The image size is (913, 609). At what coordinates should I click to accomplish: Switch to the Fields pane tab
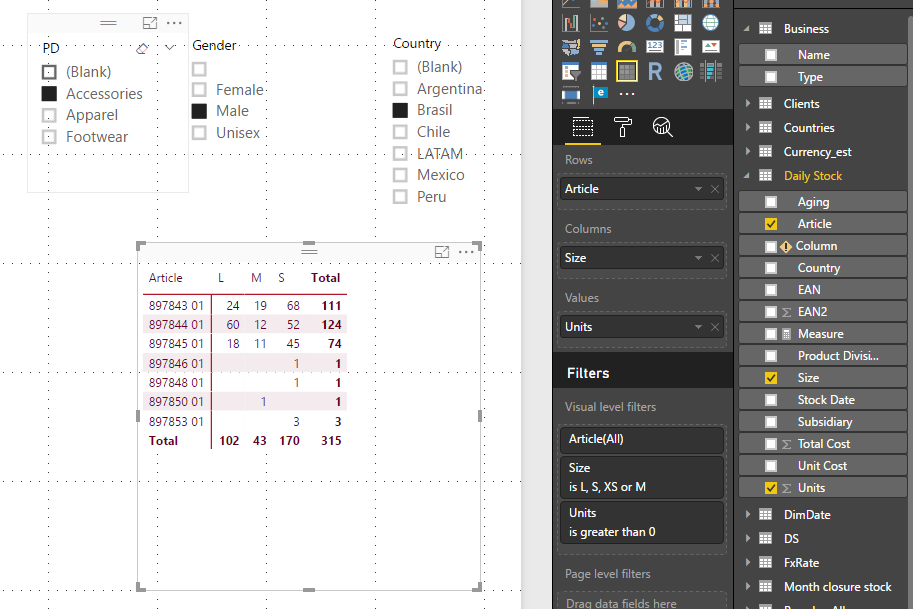(583, 127)
